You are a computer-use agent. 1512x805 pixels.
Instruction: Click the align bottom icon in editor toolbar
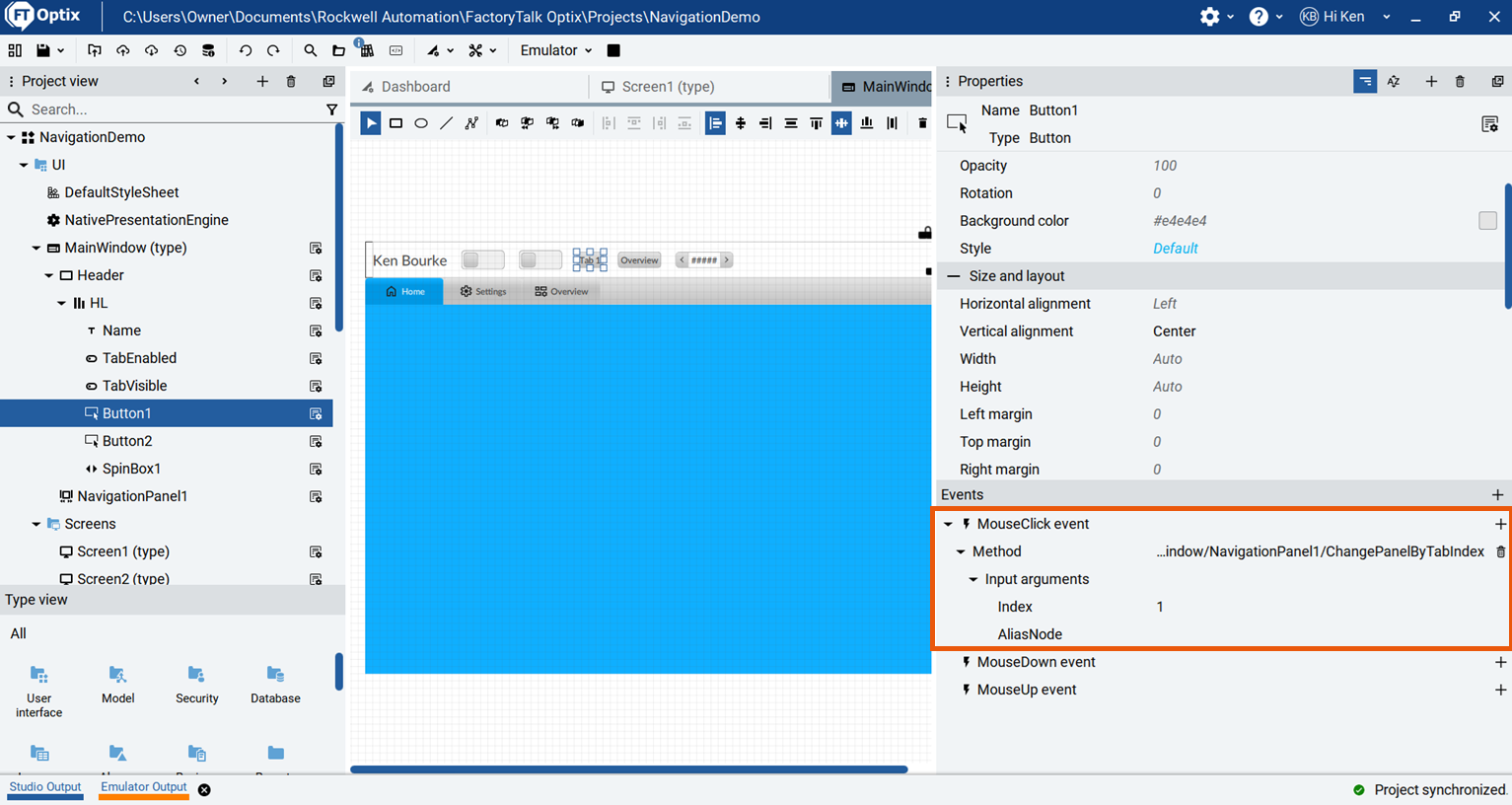pos(867,123)
